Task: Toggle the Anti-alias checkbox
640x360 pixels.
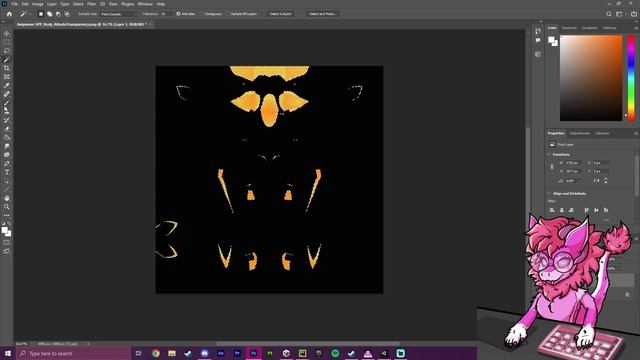Action: coord(178,14)
